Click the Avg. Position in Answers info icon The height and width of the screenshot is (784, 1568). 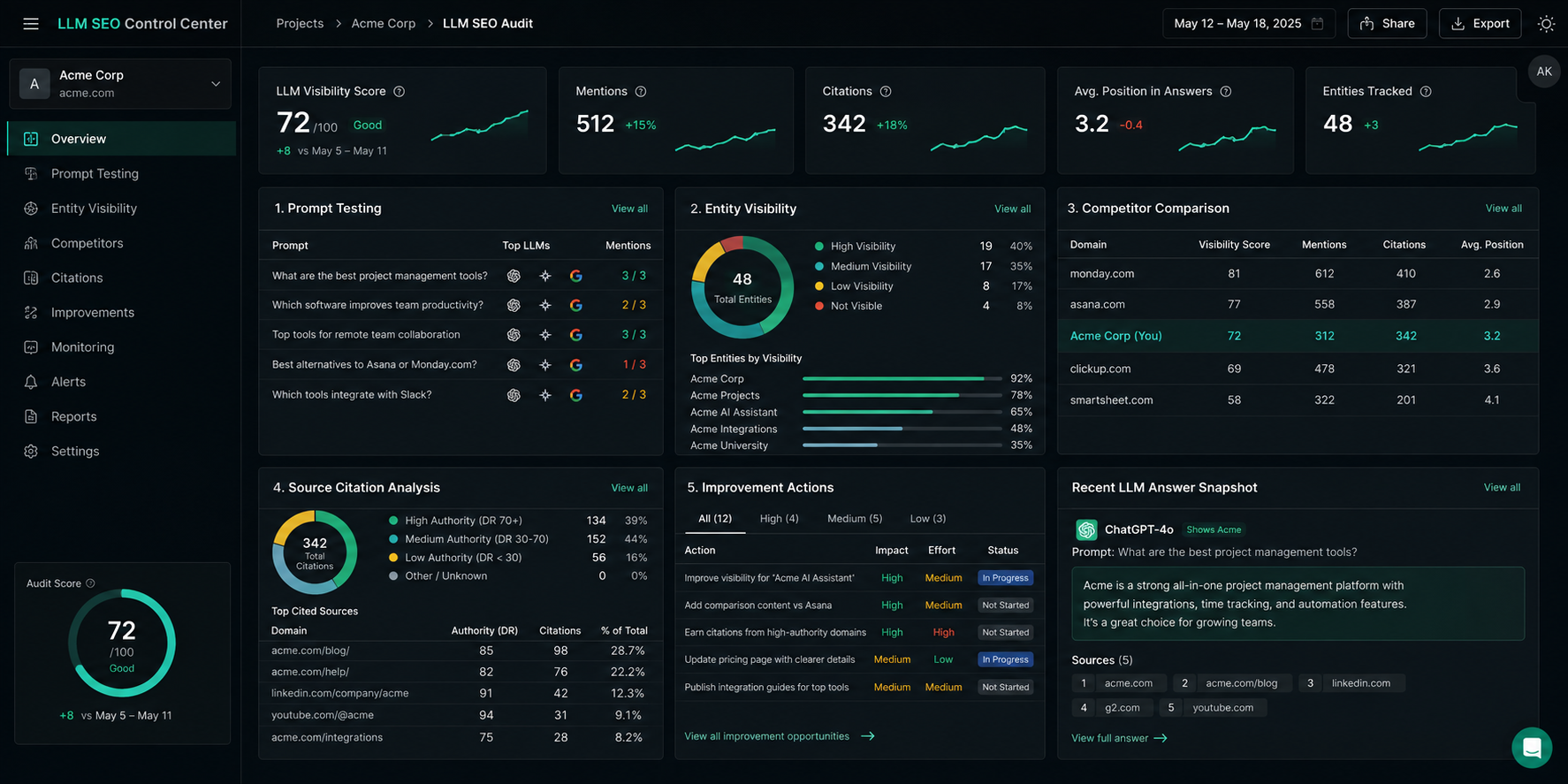click(1226, 91)
